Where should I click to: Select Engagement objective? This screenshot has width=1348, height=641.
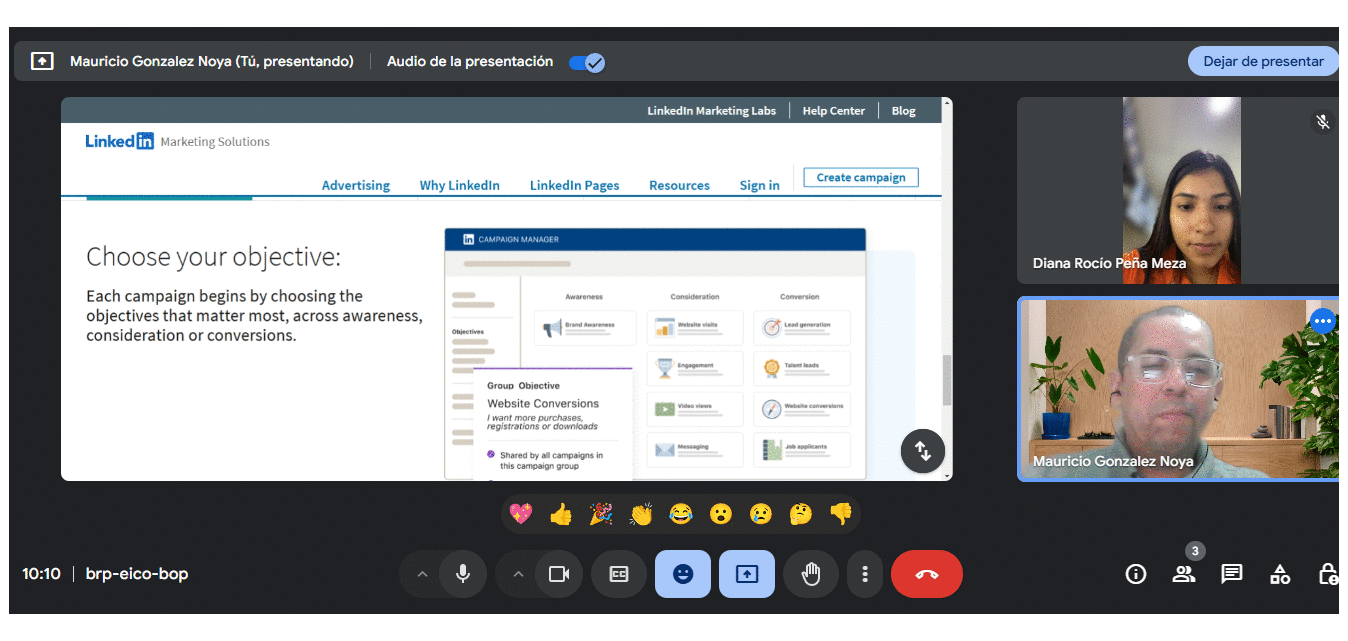coord(695,367)
